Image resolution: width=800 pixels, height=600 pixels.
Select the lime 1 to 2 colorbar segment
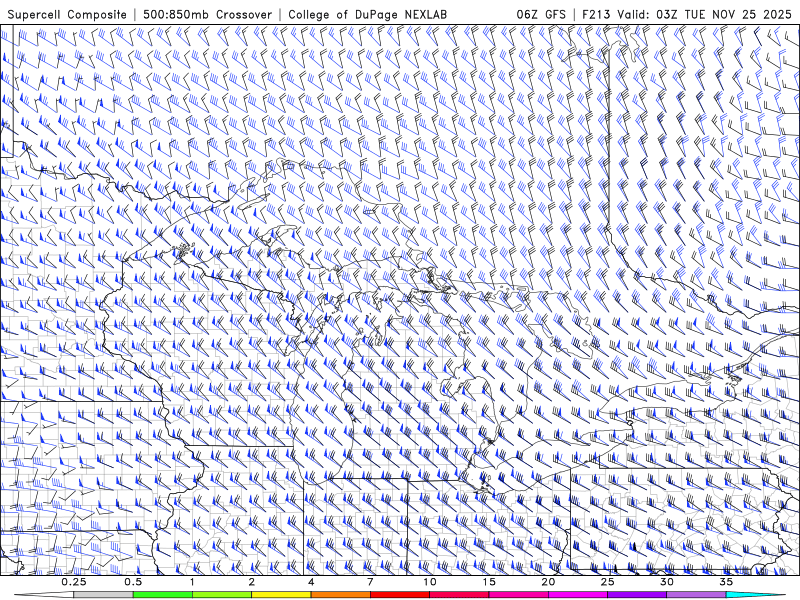pos(222,595)
